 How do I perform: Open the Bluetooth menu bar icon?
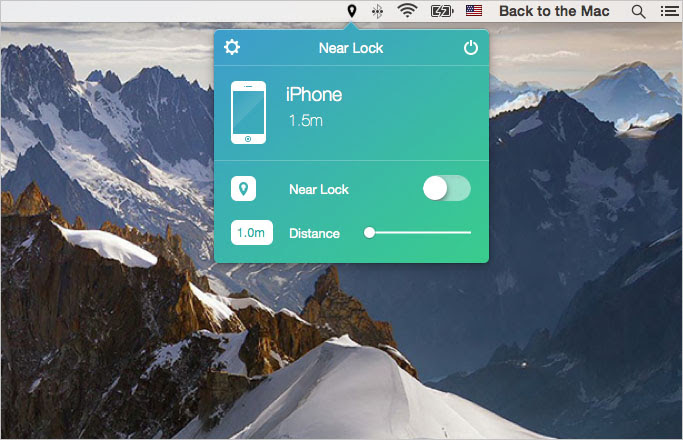pos(377,11)
